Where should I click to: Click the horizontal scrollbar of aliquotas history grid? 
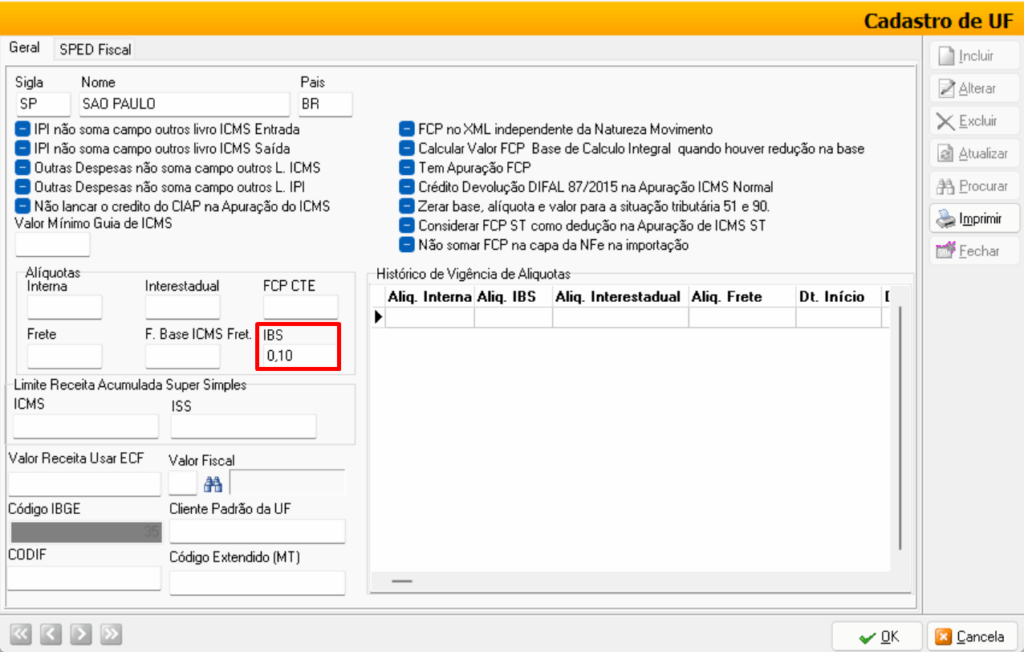pyautogui.click(x=401, y=581)
